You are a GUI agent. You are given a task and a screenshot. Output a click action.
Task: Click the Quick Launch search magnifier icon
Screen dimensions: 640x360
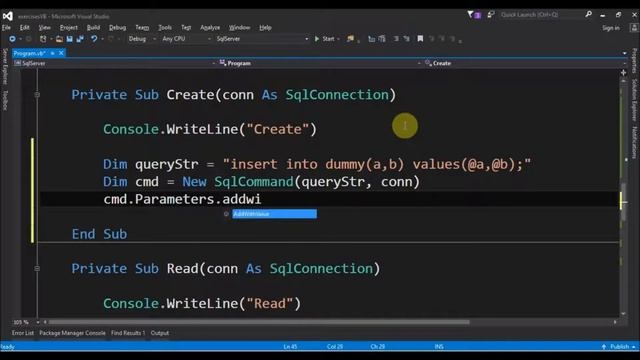(589, 14)
